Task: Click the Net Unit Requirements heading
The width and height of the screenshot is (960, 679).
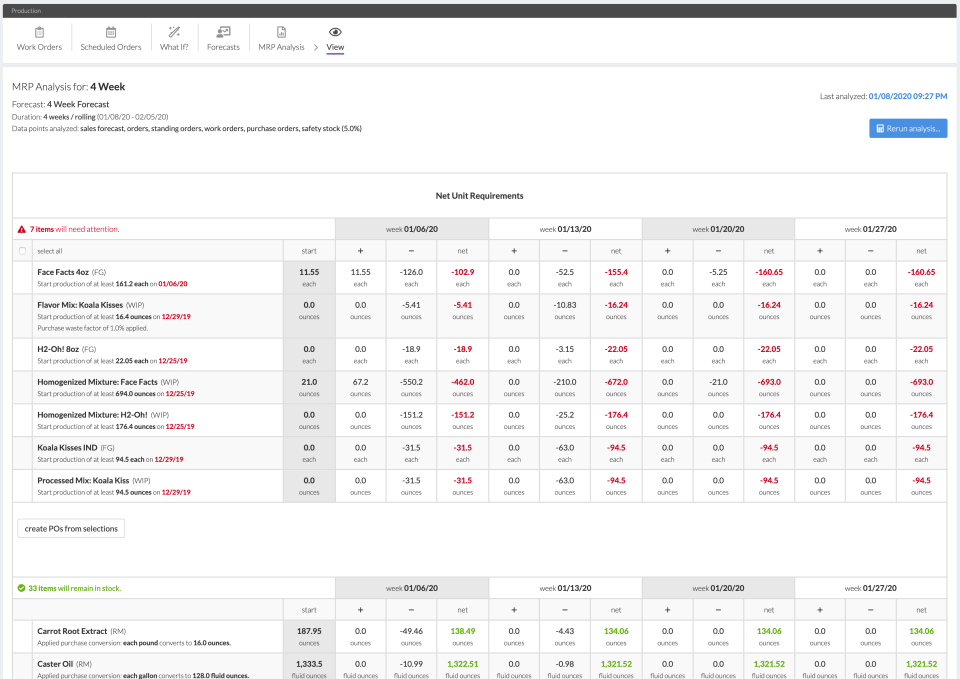Action: point(479,196)
